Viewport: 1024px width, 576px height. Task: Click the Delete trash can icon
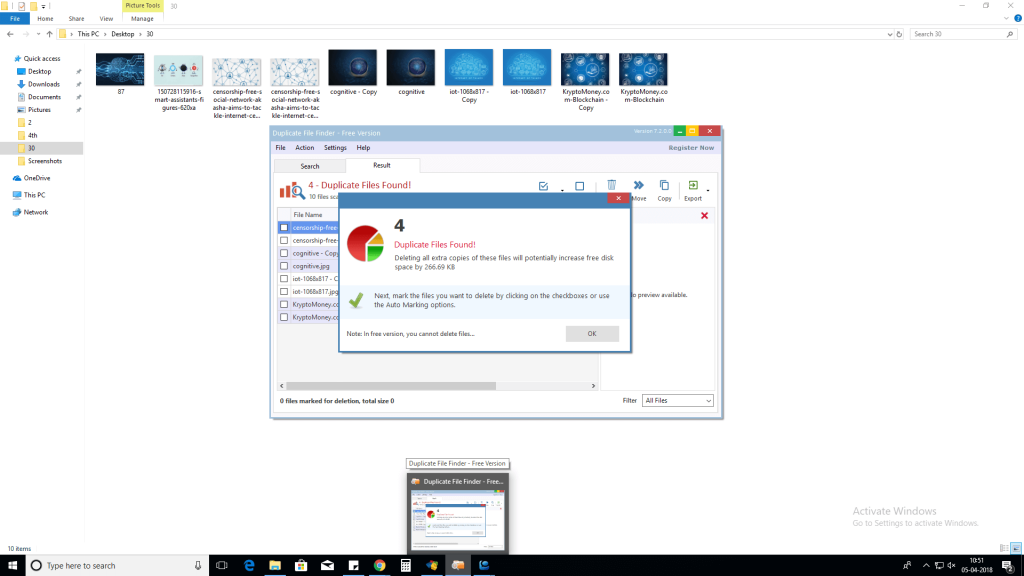(x=611, y=185)
